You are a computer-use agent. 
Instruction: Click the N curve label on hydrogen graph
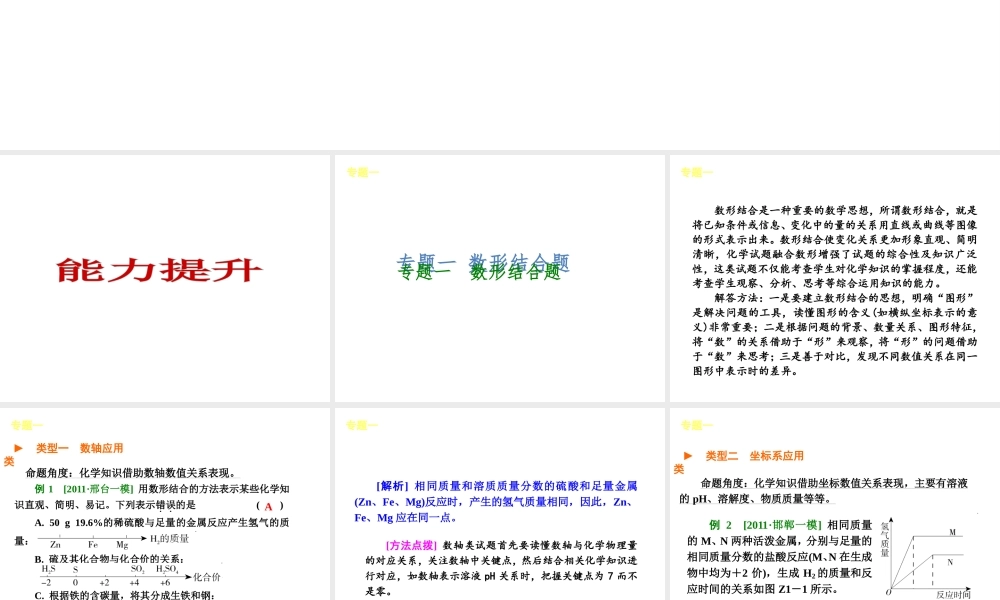click(x=950, y=562)
